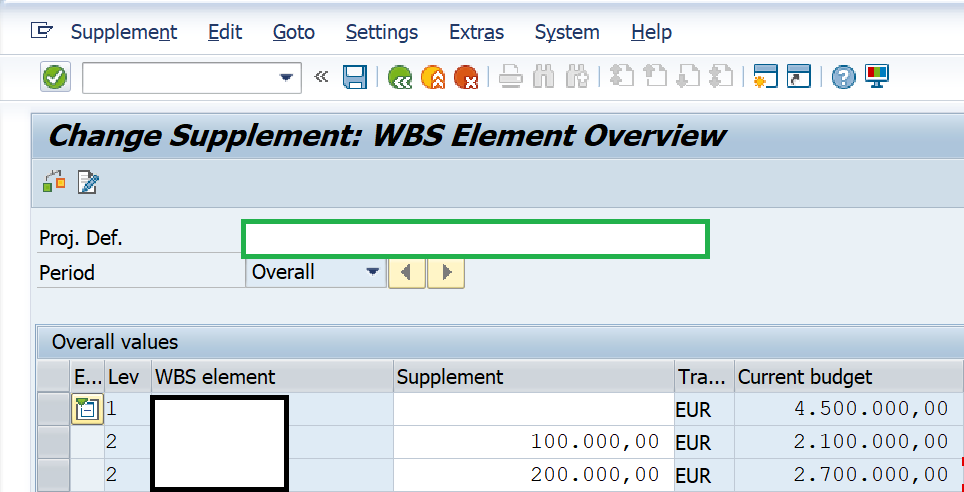Viewport: 964px width, 492px height.
Task: Click the Supplement cell 200.000,00
Action: click(x=534, y=475)
